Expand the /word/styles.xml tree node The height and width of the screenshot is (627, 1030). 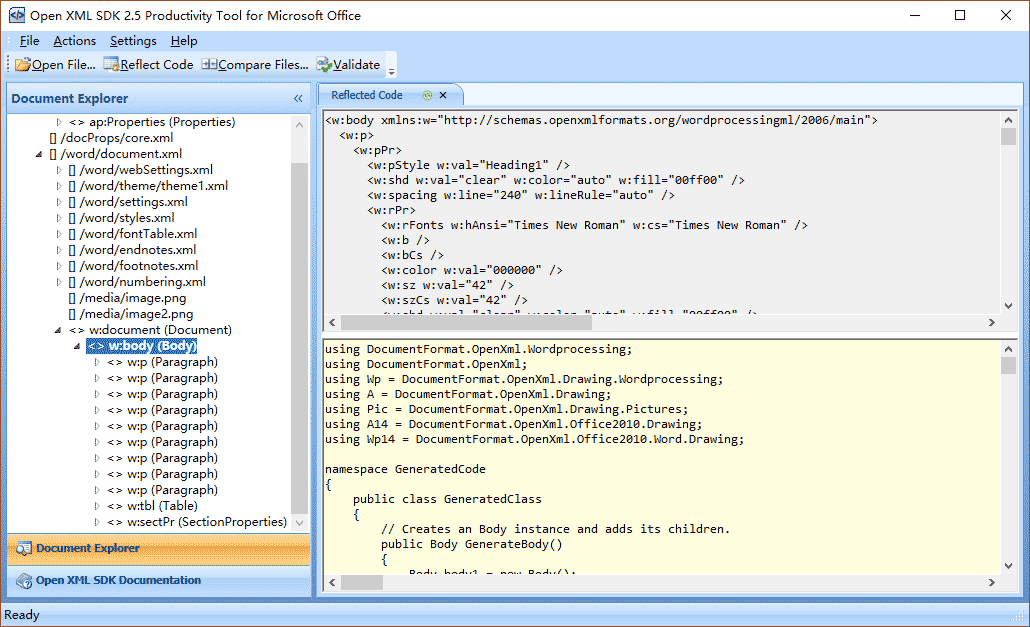coord(59,218)
